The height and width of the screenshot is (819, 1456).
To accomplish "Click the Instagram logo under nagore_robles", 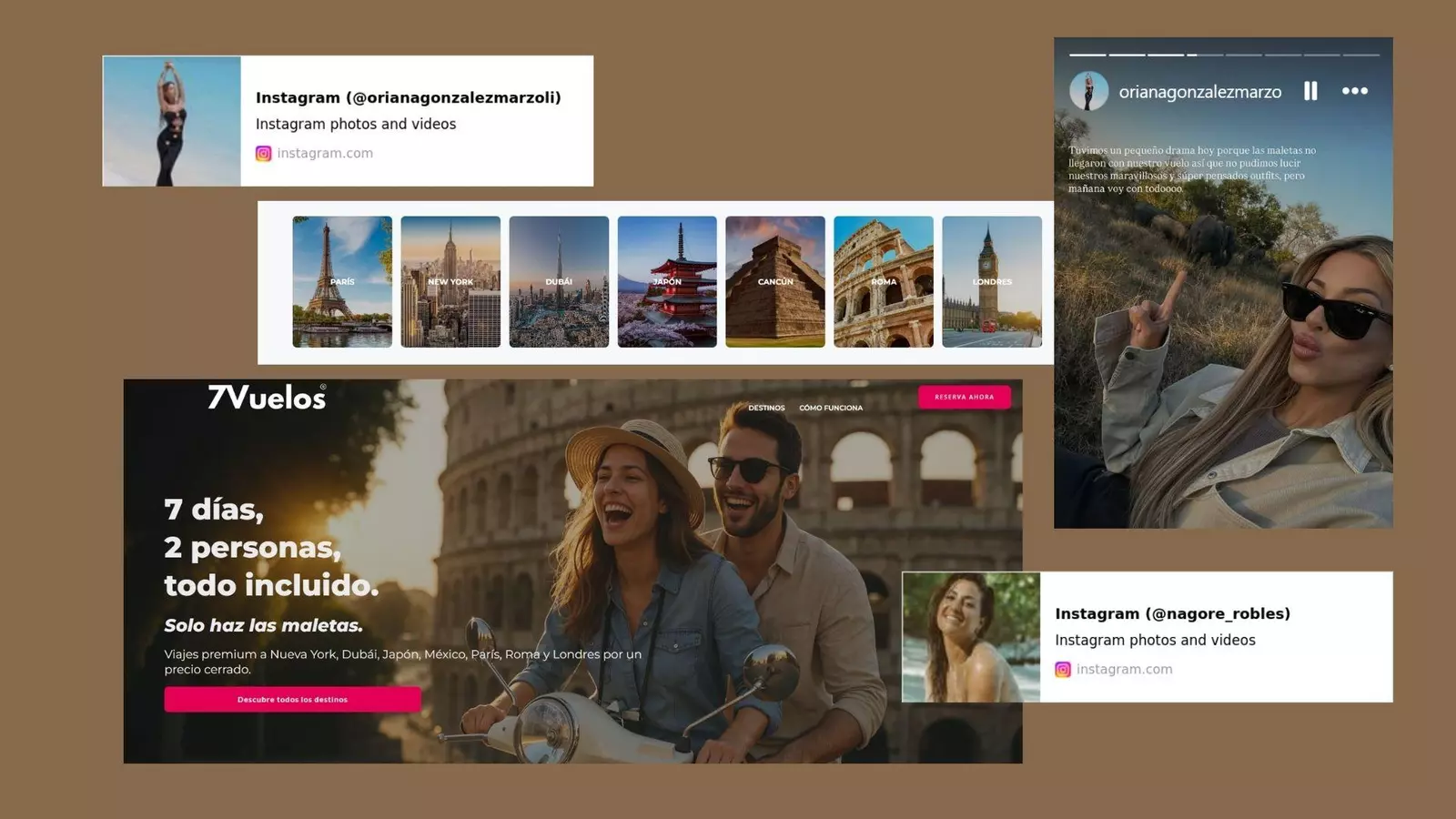I will (1063, 670).
